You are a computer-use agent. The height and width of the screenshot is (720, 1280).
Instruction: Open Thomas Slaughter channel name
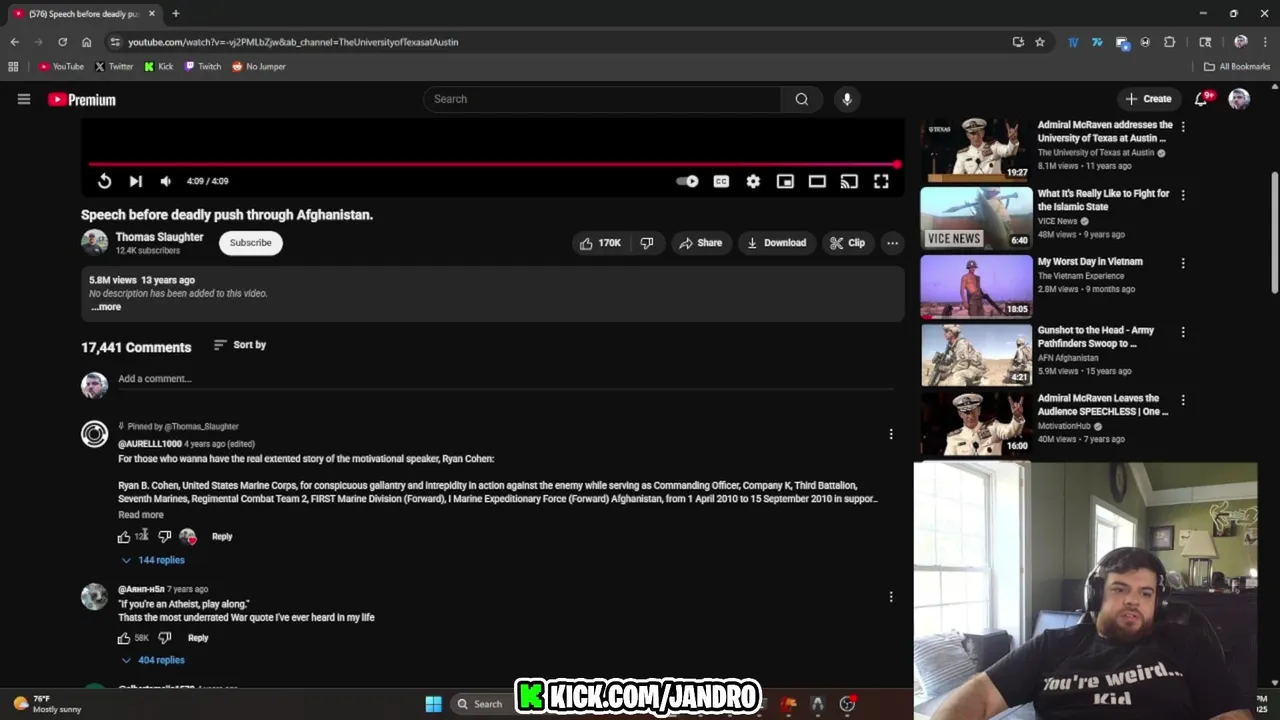click(x=159, y=237)
